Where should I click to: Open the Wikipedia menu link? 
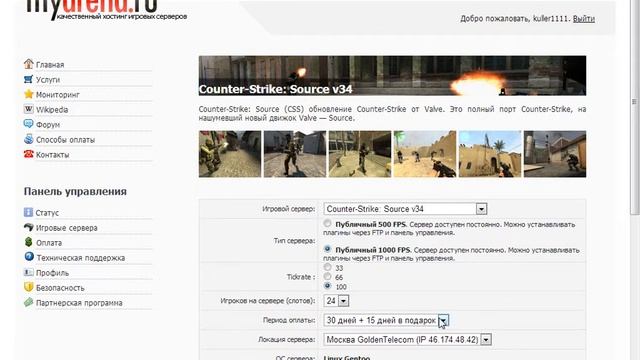pyautogui.click(x=52, y=110)
